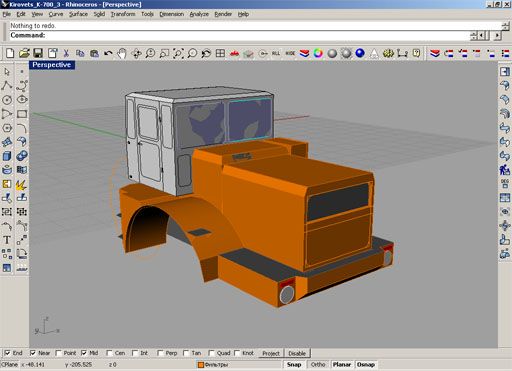Toggle Snap in the status bar
Image resolution: width=512 pixels, height=371 pixels.
294,365
